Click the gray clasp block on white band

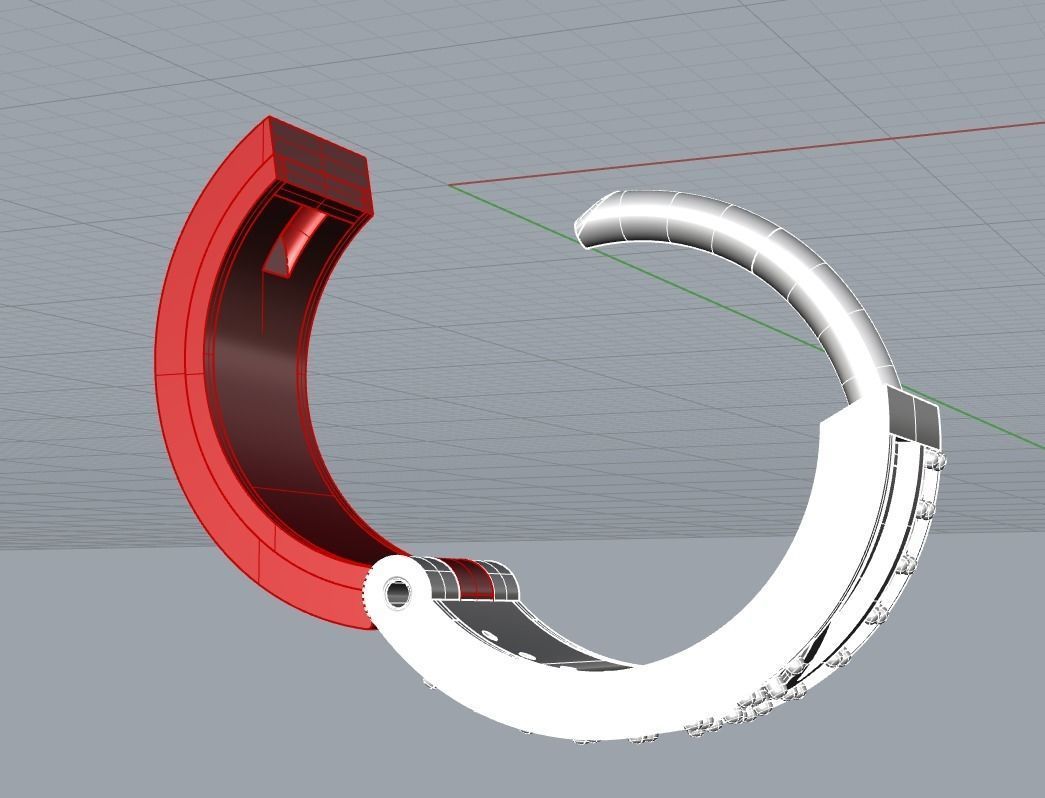(x=914, y=415)
